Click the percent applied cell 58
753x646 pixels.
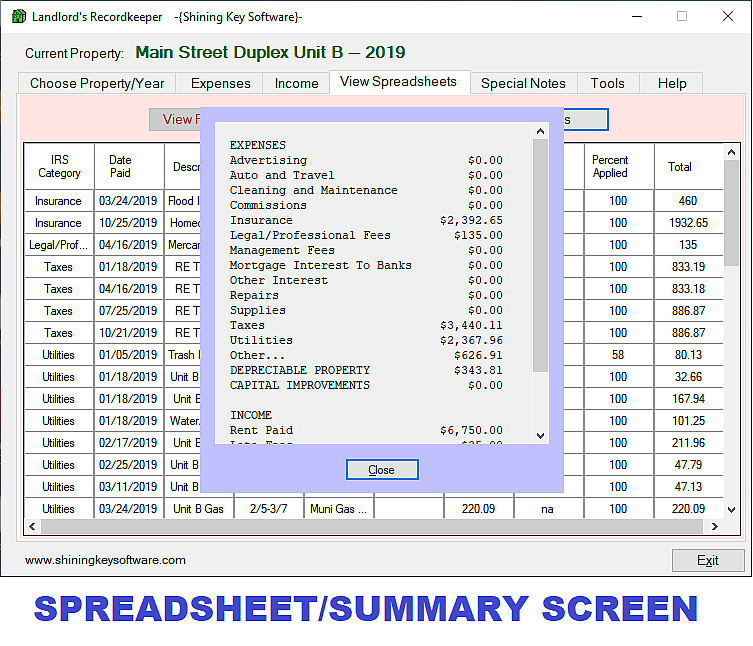(x=618, y=355)
